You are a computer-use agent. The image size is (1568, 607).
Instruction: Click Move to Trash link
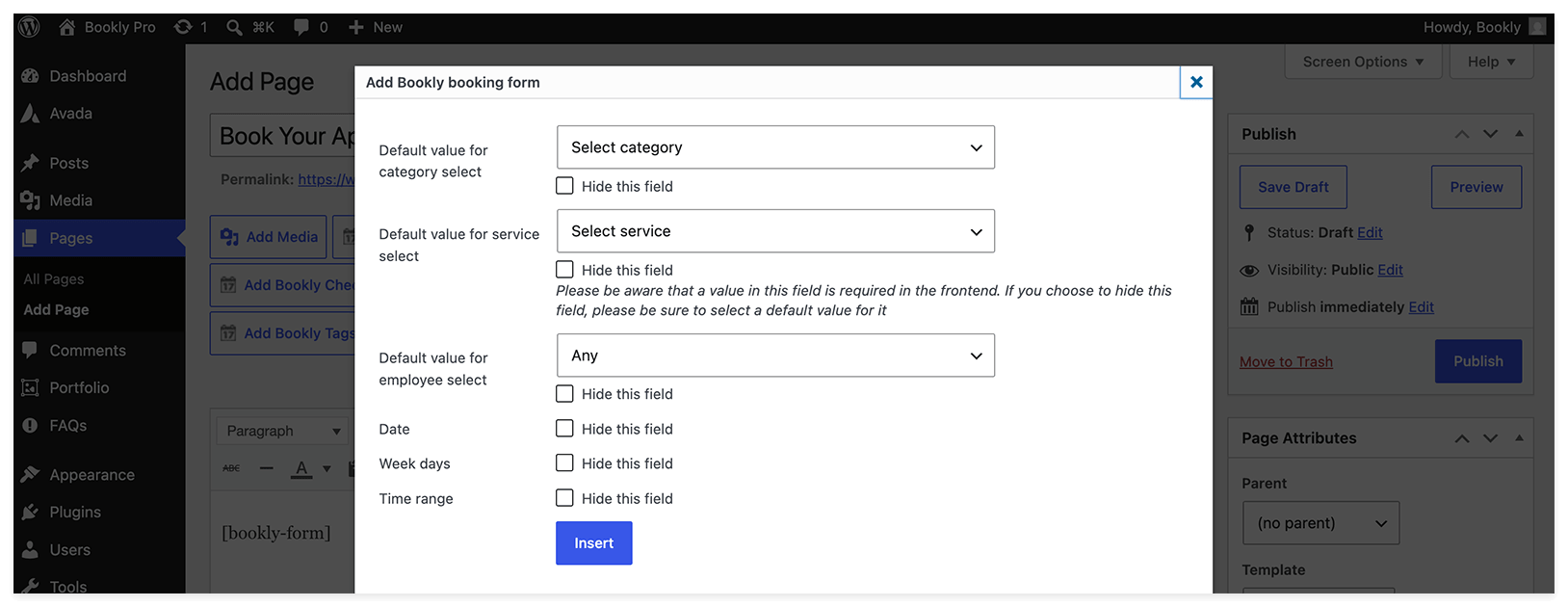[1286, 362]
